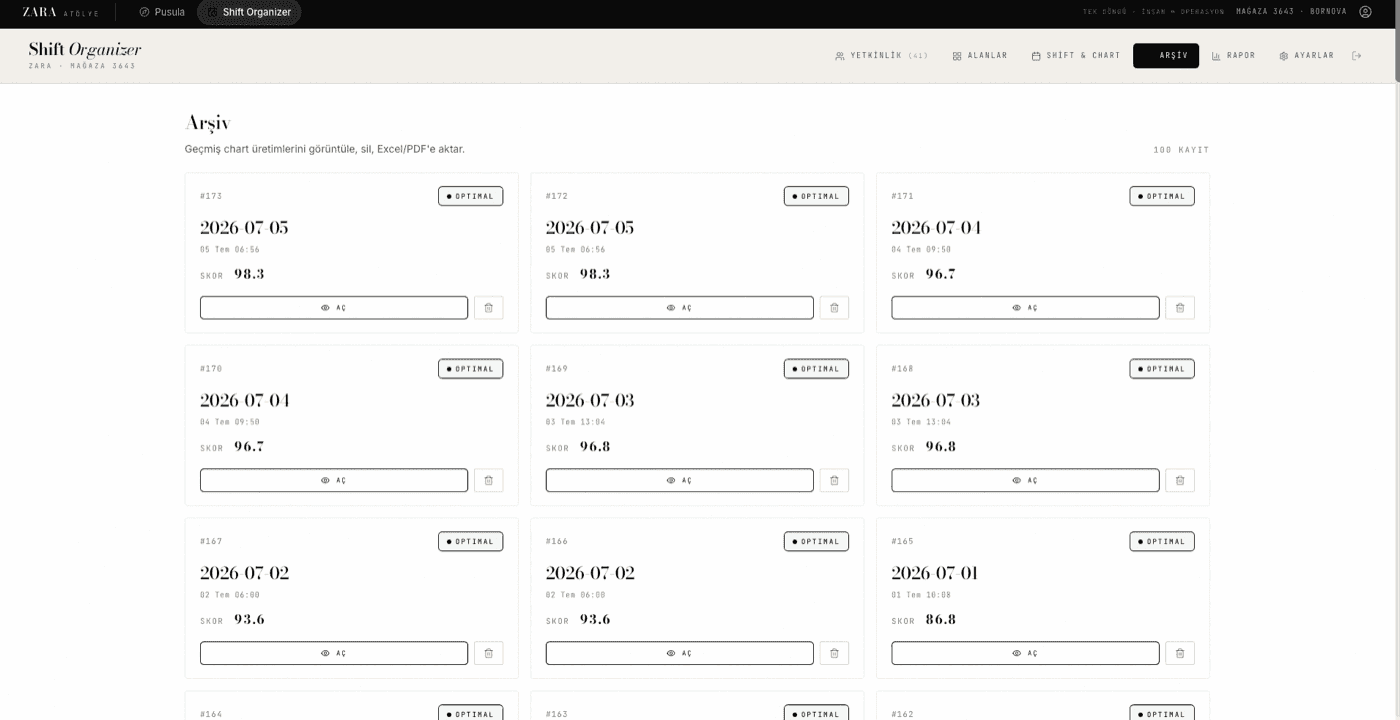The width and height of the screenshot is (1400, 720).
Task: Click the Optimal badge on card #172
Action: [x=817, y=196]
